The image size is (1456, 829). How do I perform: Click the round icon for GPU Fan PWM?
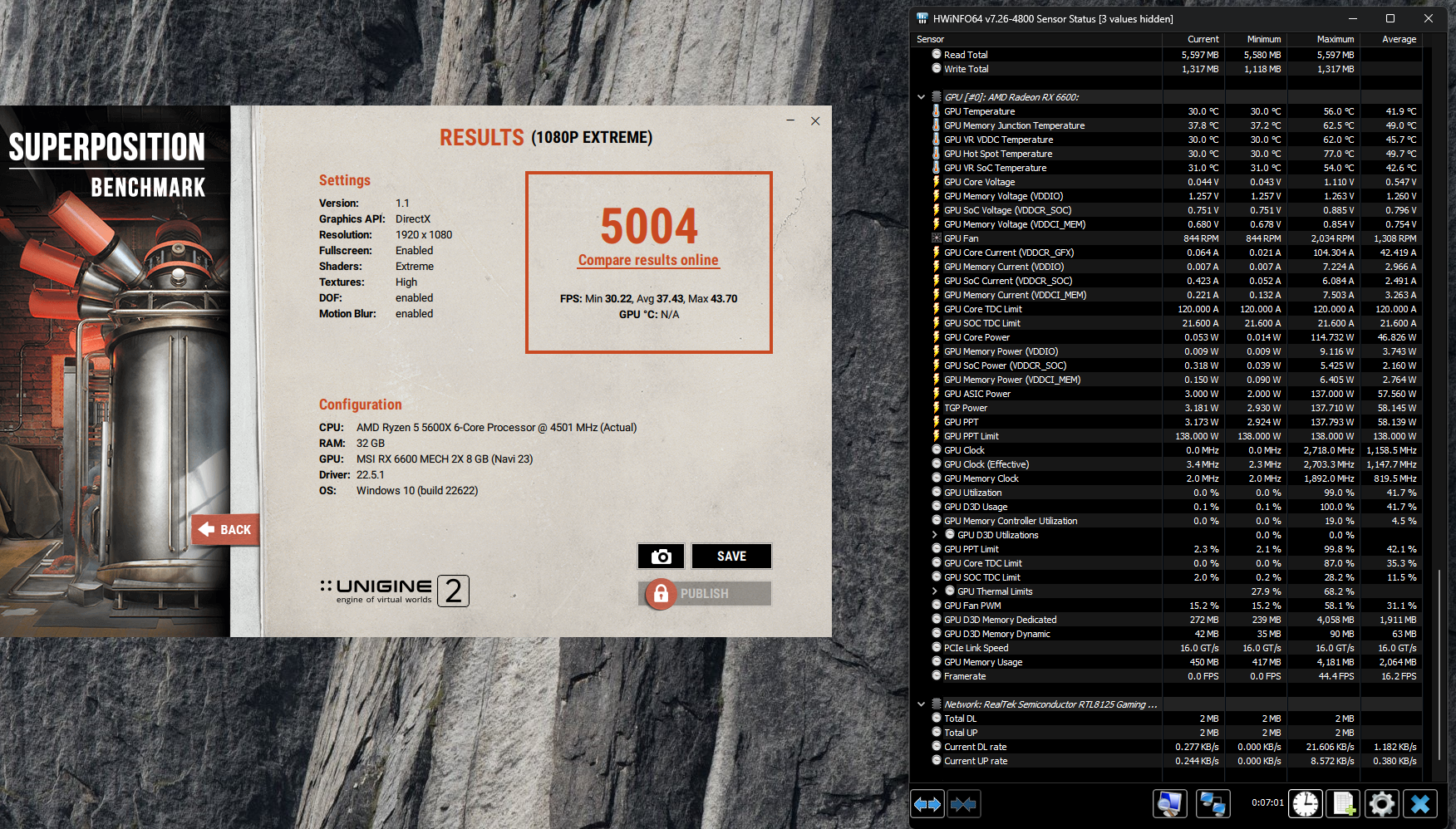point(937,606)
